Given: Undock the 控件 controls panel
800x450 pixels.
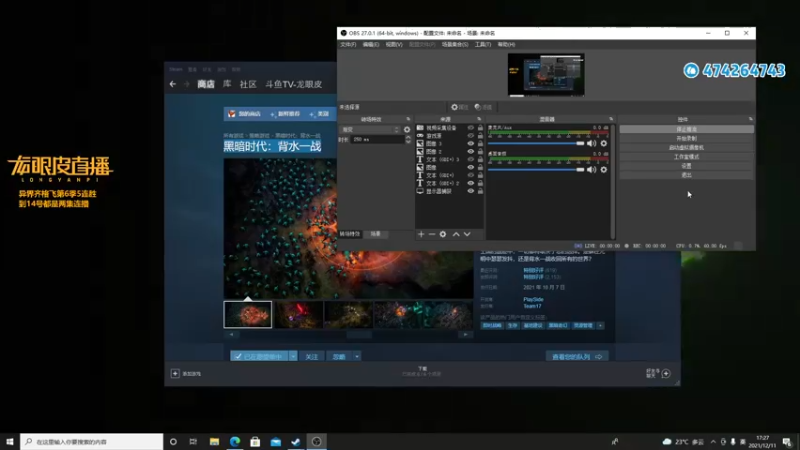Looking at the screenshot, I should click(x=751, y=119).
